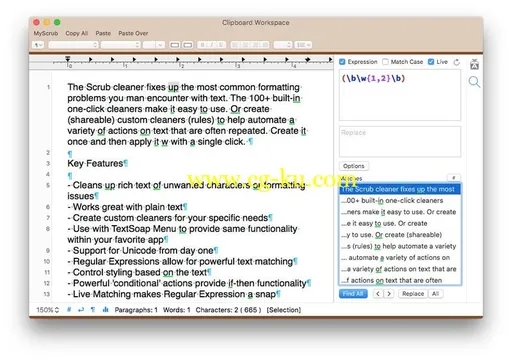The width and height of the screenshot is (512, 360).
Task: Select match '...a variety of actions on text that are'
Action: 400,269
